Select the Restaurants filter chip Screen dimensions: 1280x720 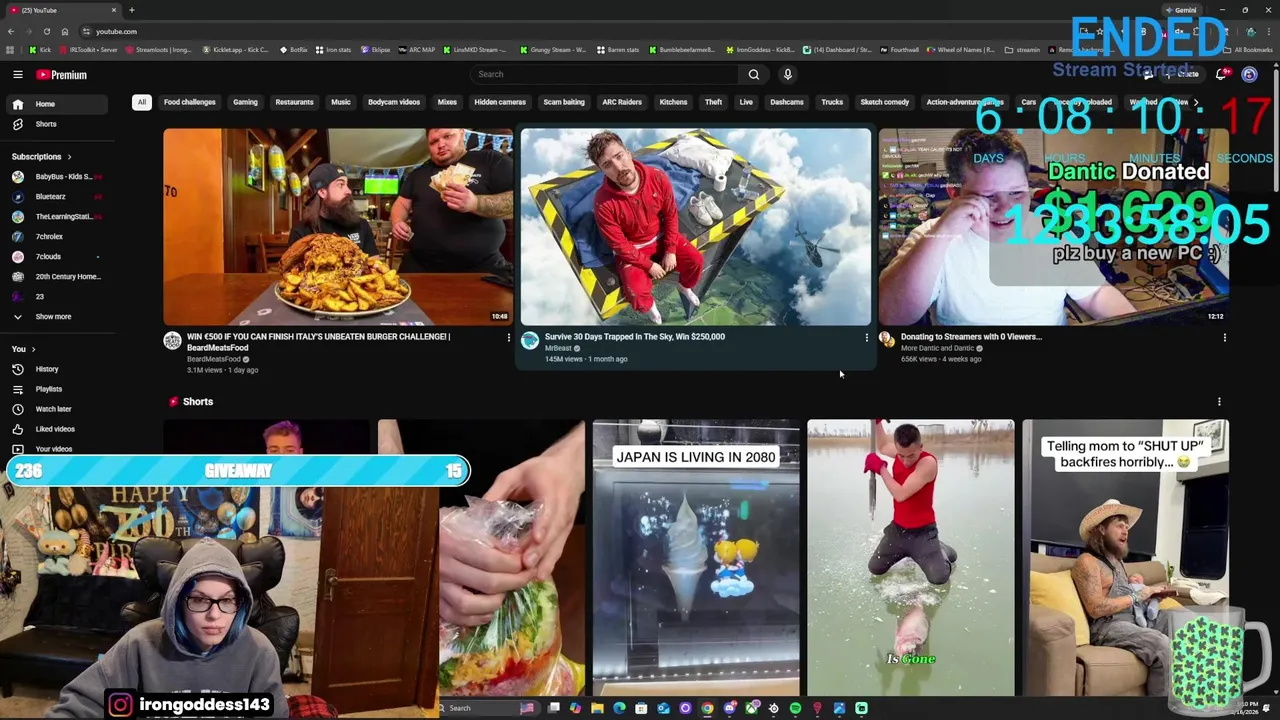click(x=294, y=102)
